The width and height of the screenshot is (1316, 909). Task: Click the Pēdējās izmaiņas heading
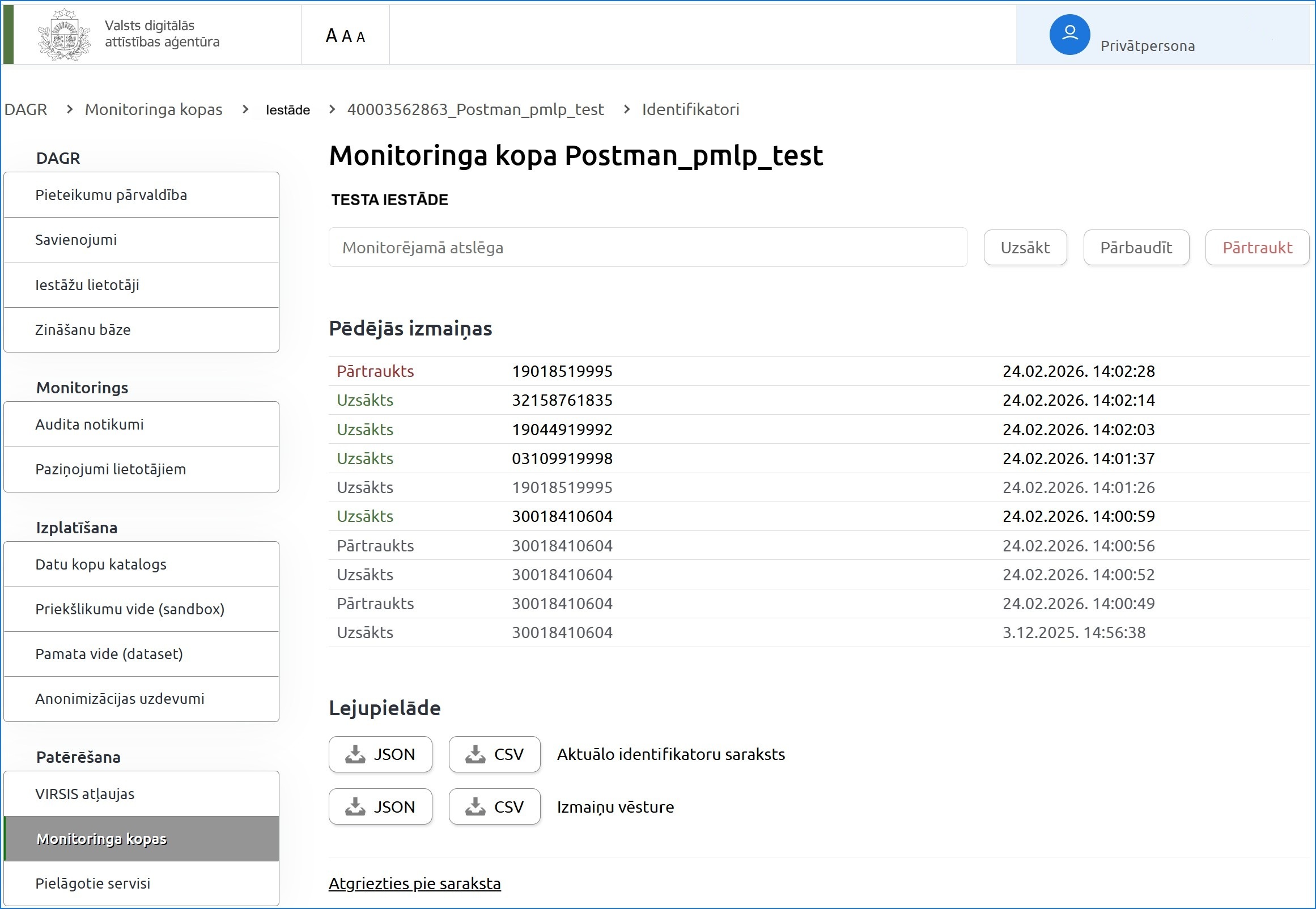(x=410, y=329)
